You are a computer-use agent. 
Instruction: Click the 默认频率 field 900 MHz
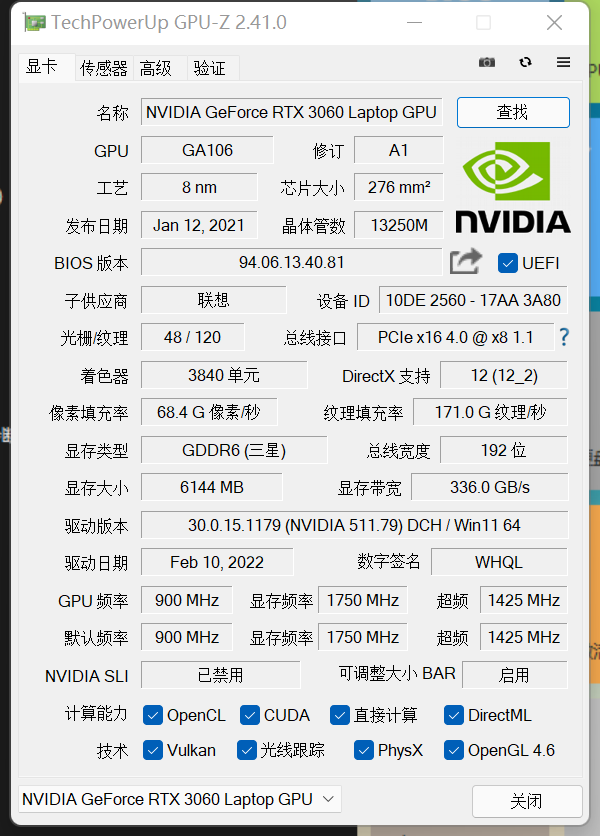[x=187, y=637]
